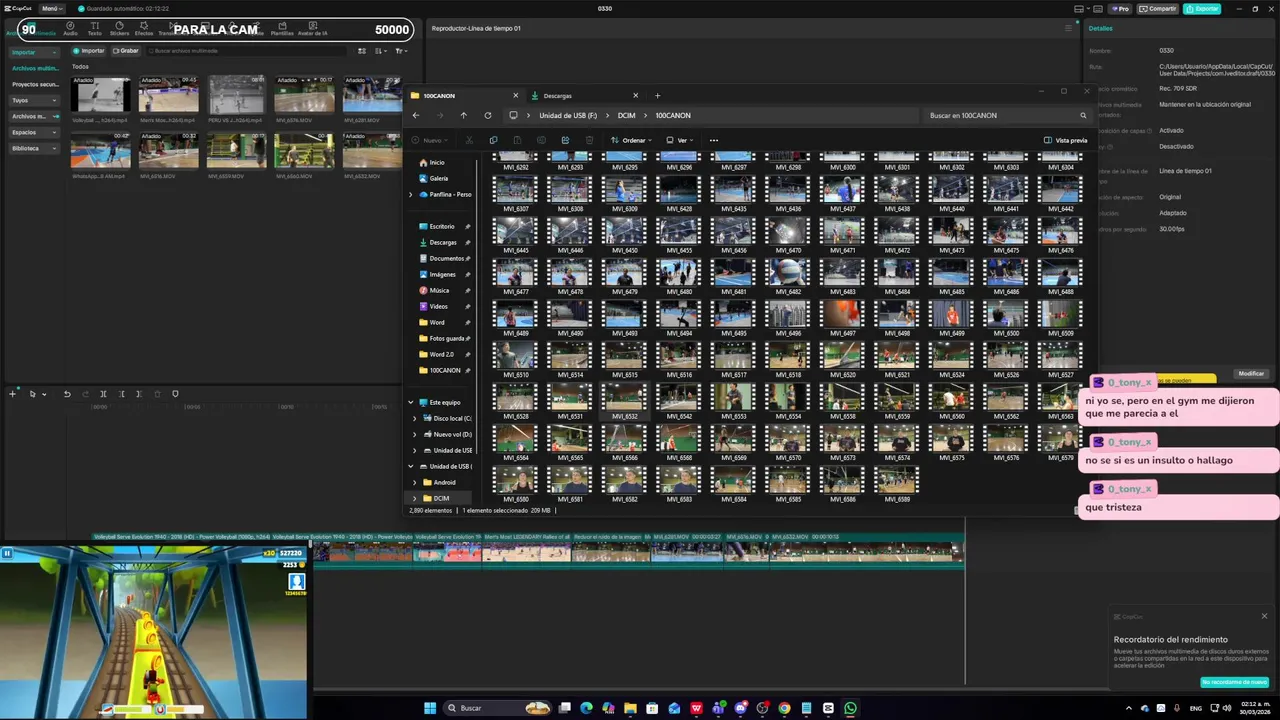
Task: Click the add track plus icon in timeline
Action: coord(13,394)
